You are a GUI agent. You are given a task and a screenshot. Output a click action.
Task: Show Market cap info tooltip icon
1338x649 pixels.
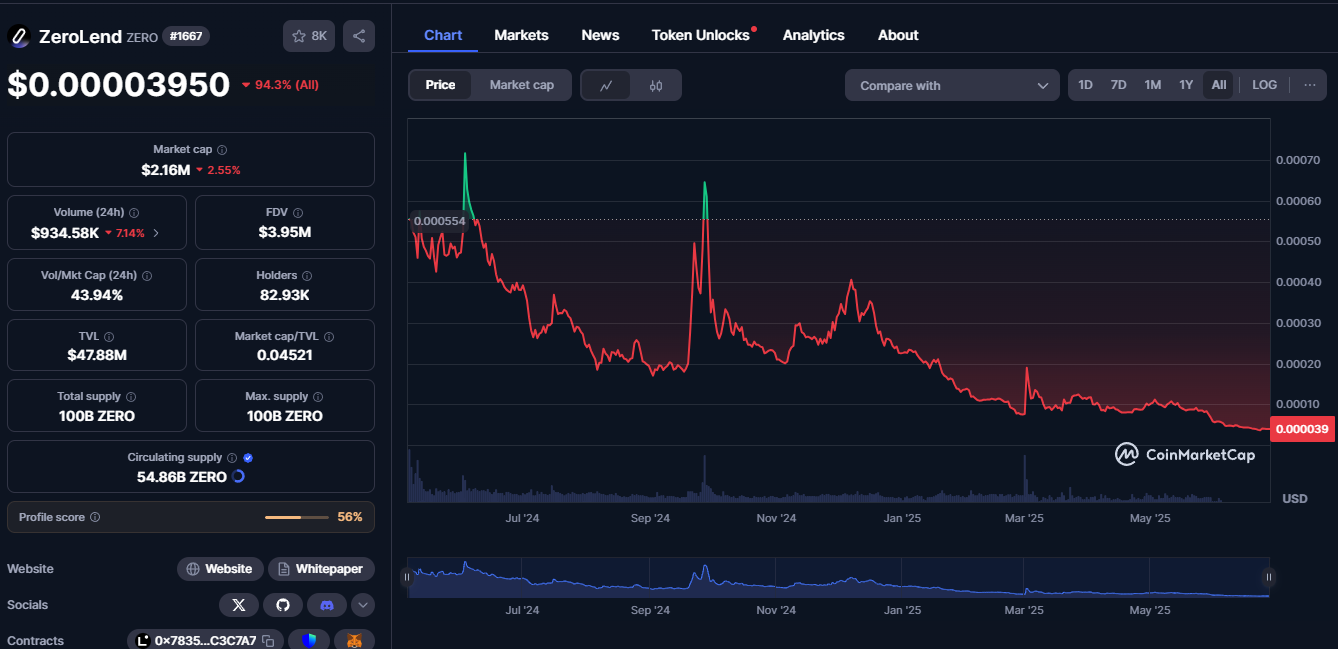(x=222, y=149)
